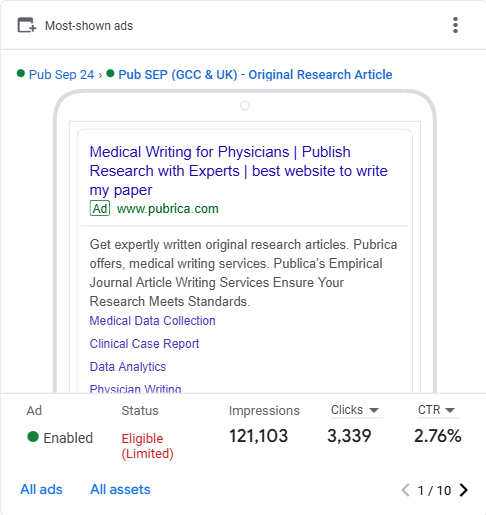Click the 1 / 10 page indicator

pyautogui.click(x=434, y=491)
